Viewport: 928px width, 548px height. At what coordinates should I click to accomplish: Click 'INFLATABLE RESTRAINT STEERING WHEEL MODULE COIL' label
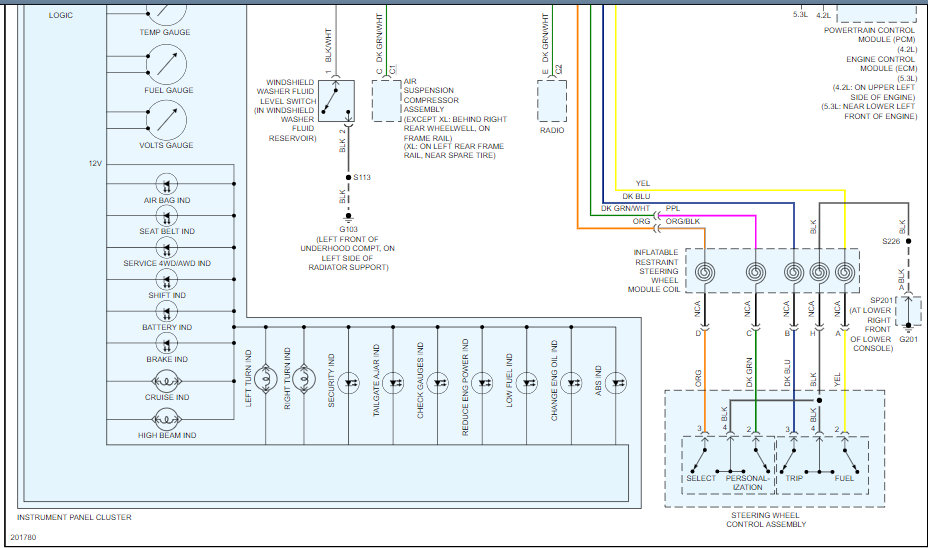(x=654, y=271)
